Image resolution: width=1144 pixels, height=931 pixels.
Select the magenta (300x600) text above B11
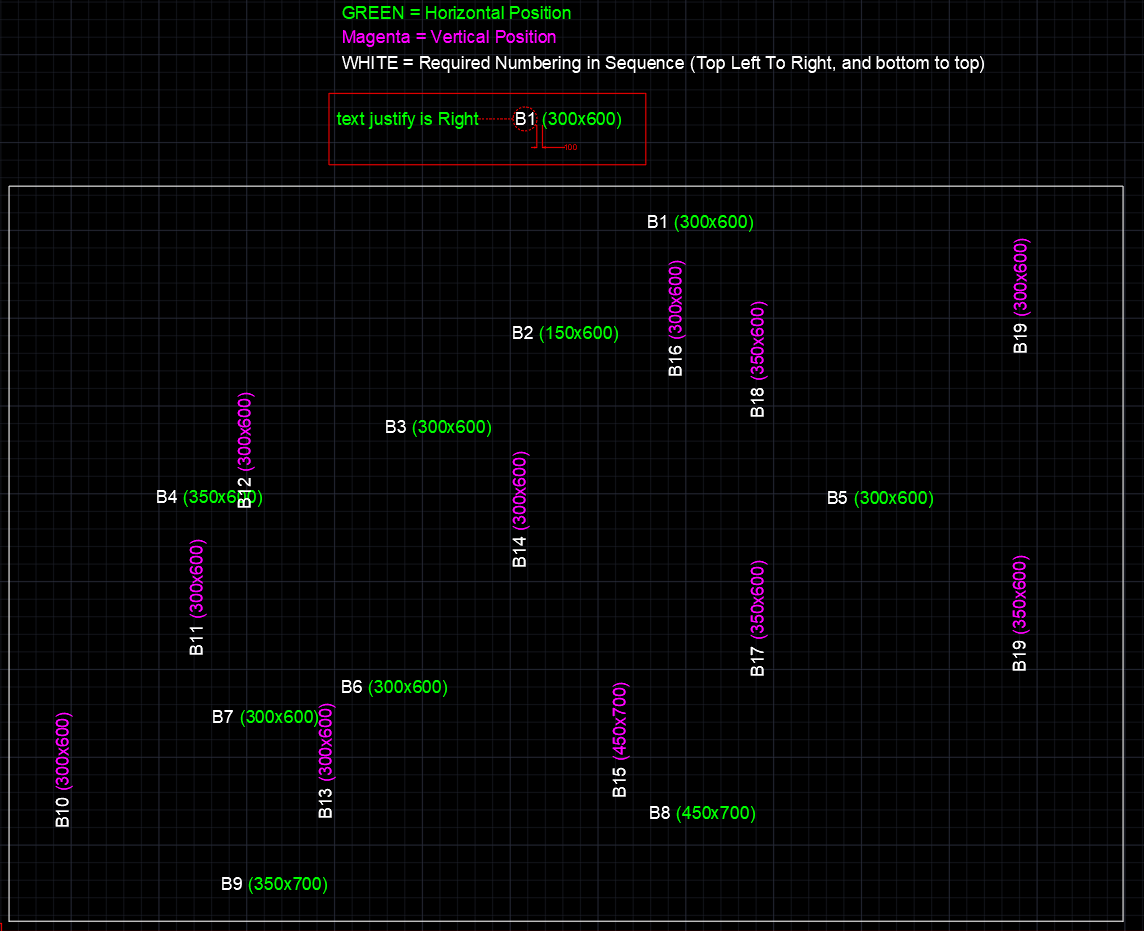click(x=197, y=579)
